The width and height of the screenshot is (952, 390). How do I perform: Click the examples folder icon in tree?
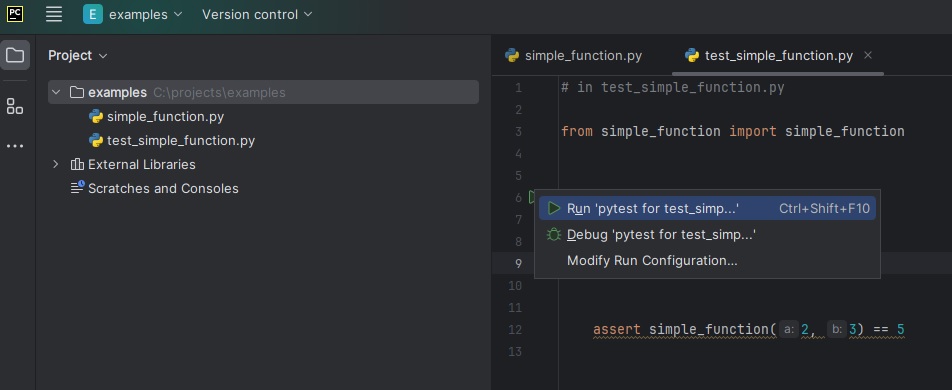click(x=76, y=92)
